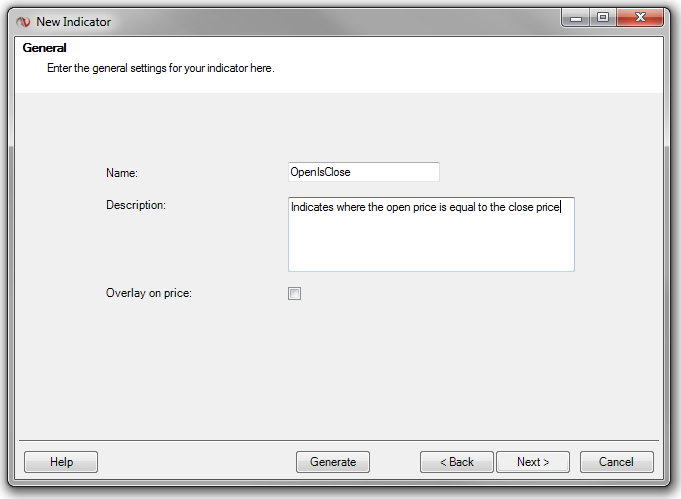The image size is (681, 499).
Task: Click the 'Description:' field label
Action: point(135,205)
